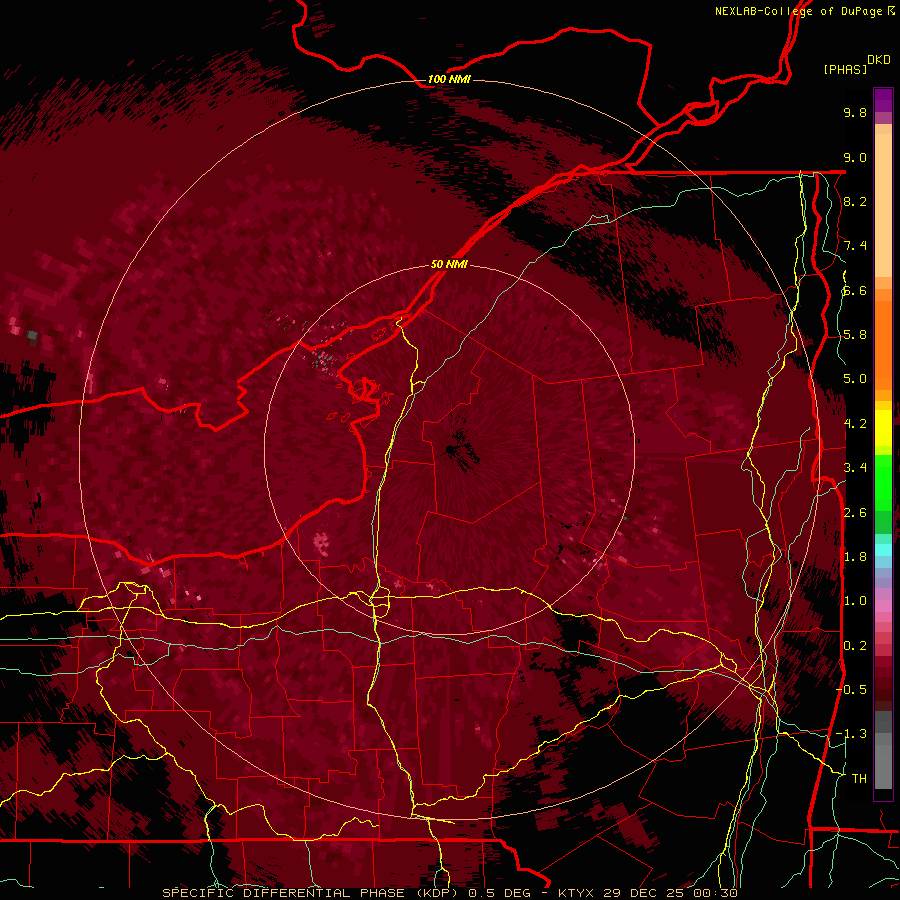Pick the cyan segment of the color bar

coord(883,550)
